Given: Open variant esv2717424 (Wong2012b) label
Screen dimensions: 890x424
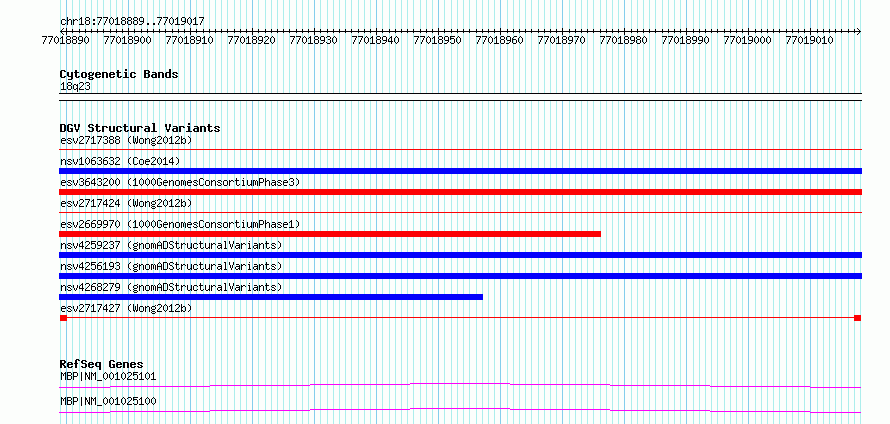Looking at the screenshot, I should point(126,203).
